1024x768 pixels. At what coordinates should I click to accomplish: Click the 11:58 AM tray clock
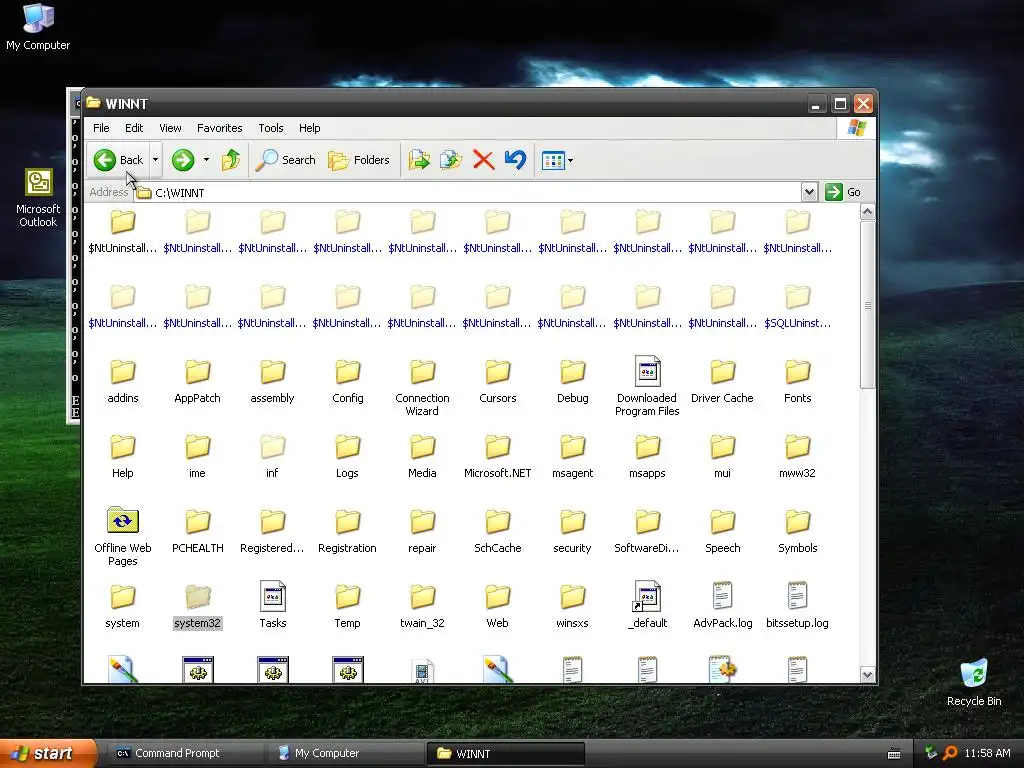(x=987, y=754)
